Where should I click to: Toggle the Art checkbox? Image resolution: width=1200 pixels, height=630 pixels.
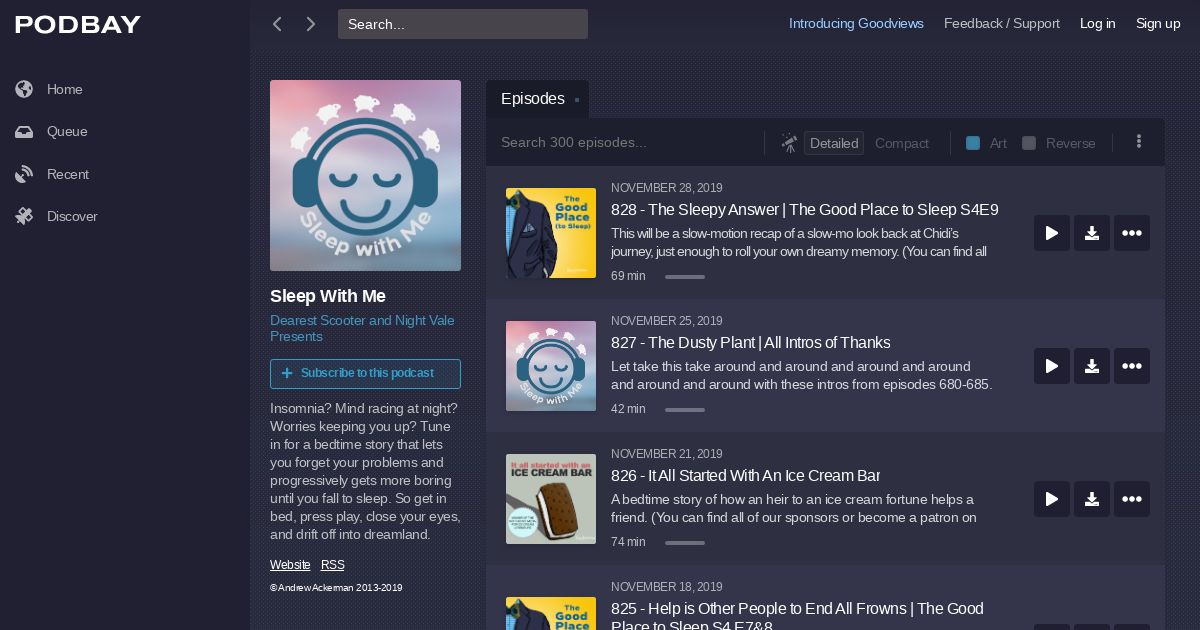pyautogui.click(x=973, y=143)
